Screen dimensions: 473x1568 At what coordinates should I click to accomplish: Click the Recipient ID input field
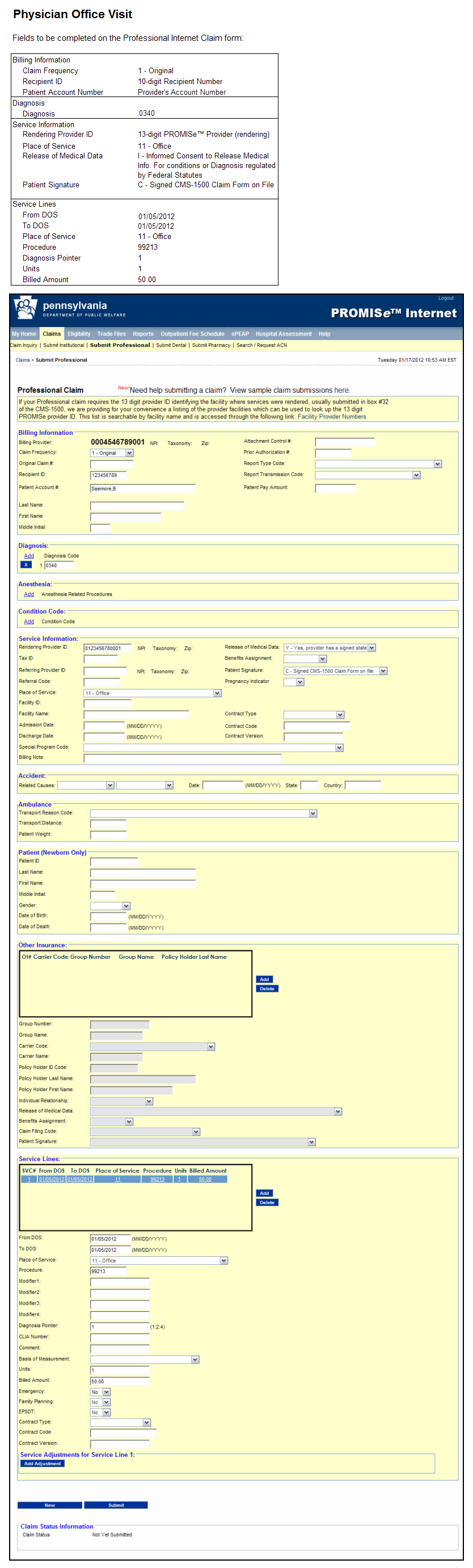click(x=108, y=475)
